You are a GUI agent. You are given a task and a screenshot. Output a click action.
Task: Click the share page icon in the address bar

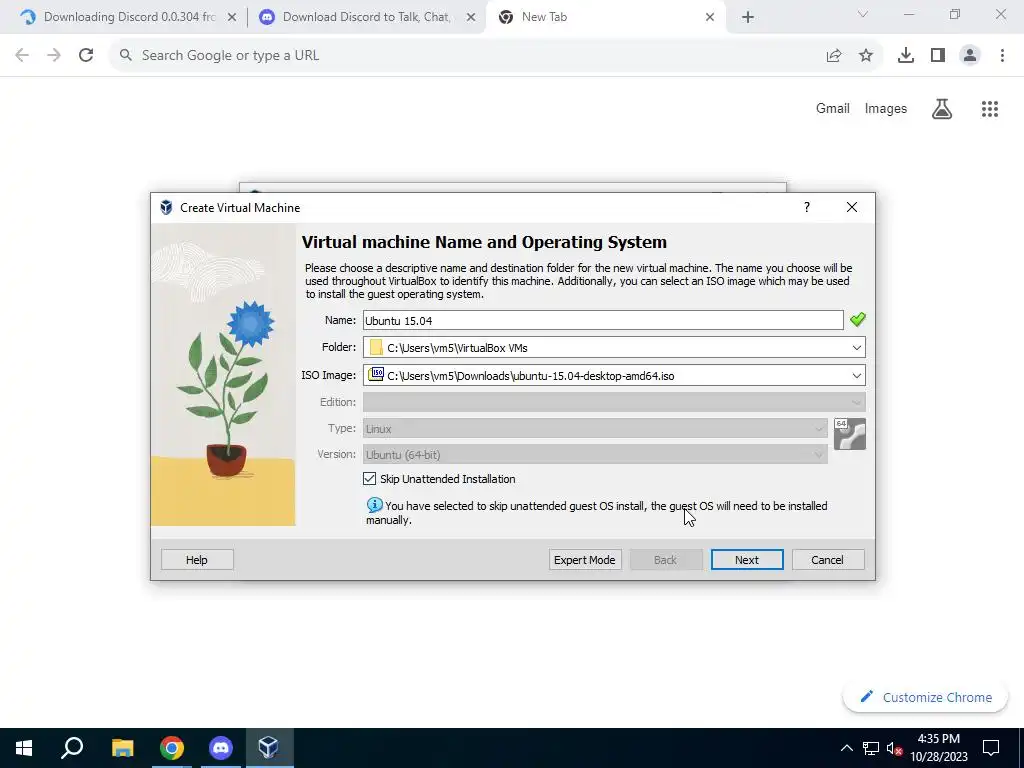(833, 56)
